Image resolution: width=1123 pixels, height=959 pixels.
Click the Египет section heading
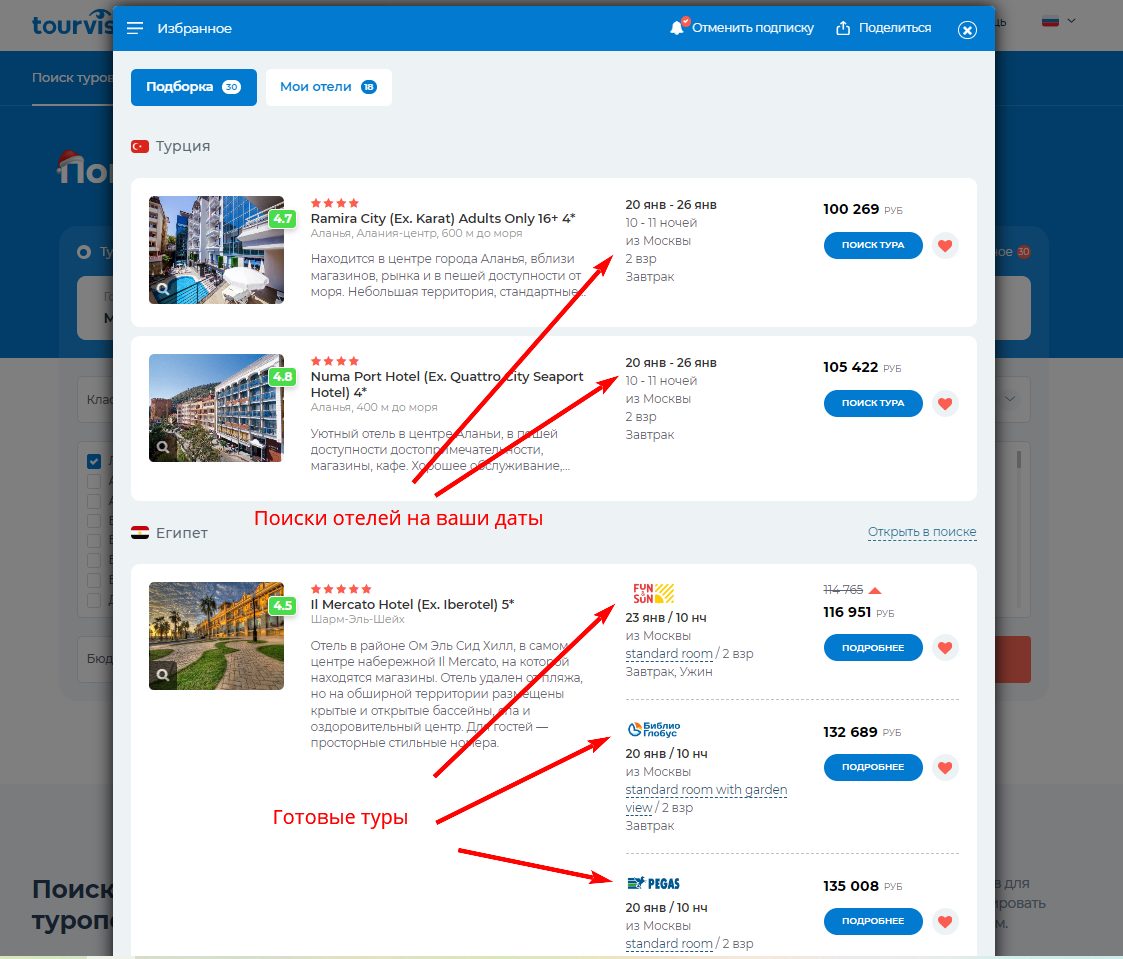point(182,533)
